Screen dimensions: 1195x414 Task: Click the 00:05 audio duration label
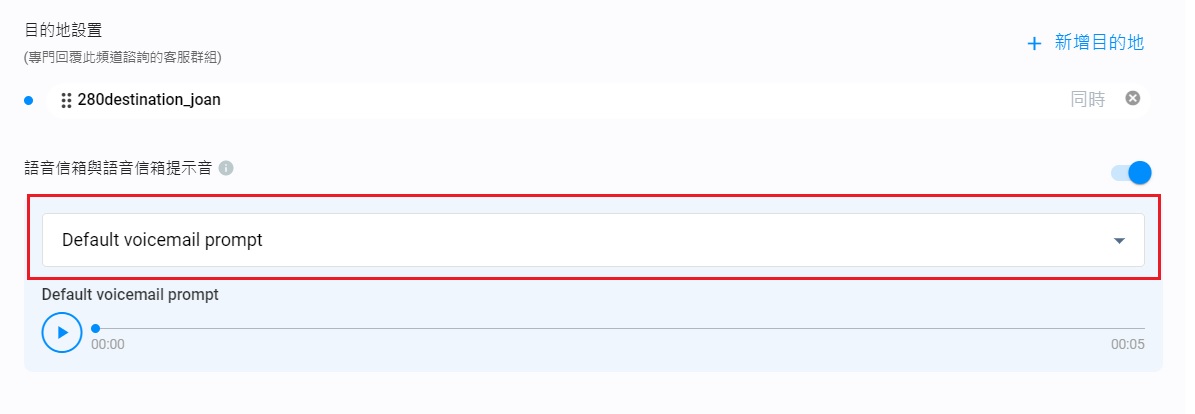click(1127, 344)
